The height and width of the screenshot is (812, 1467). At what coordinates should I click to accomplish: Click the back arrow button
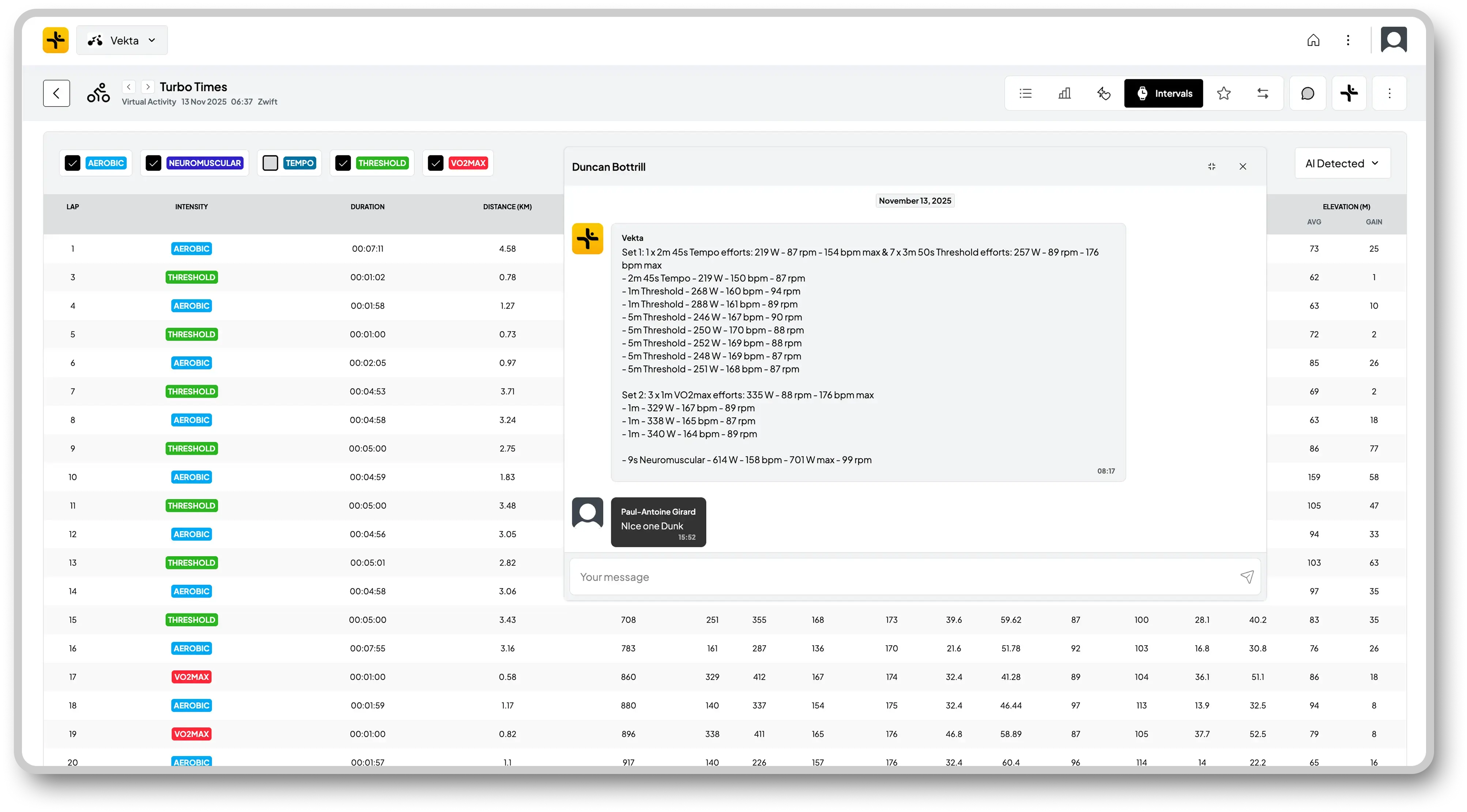[x=56, y=93]
